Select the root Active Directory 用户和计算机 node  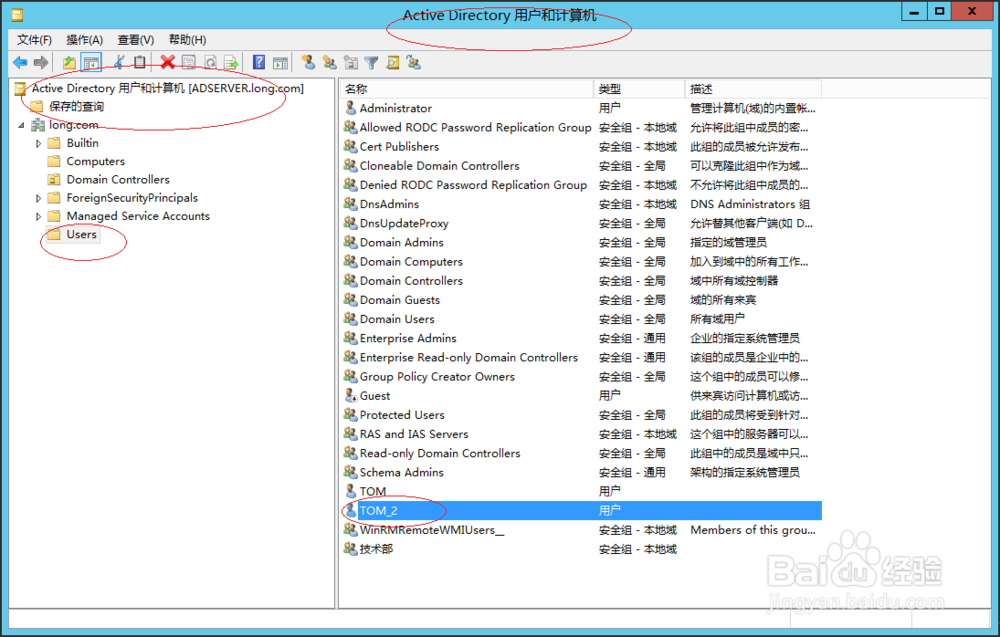[x=168, y=88]
